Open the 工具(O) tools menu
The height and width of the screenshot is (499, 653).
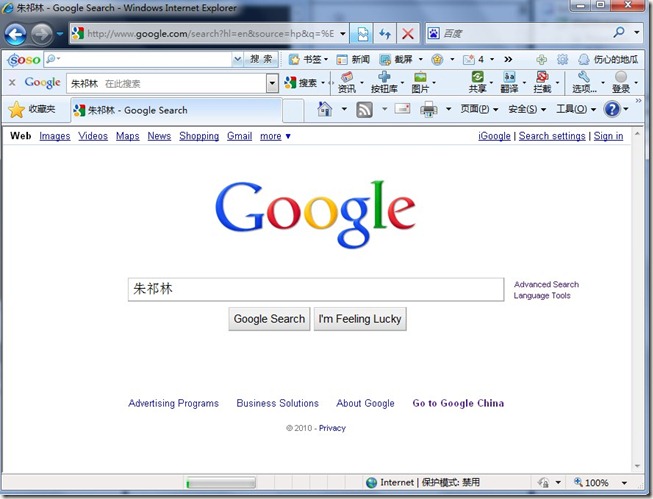tap(576, 109)
